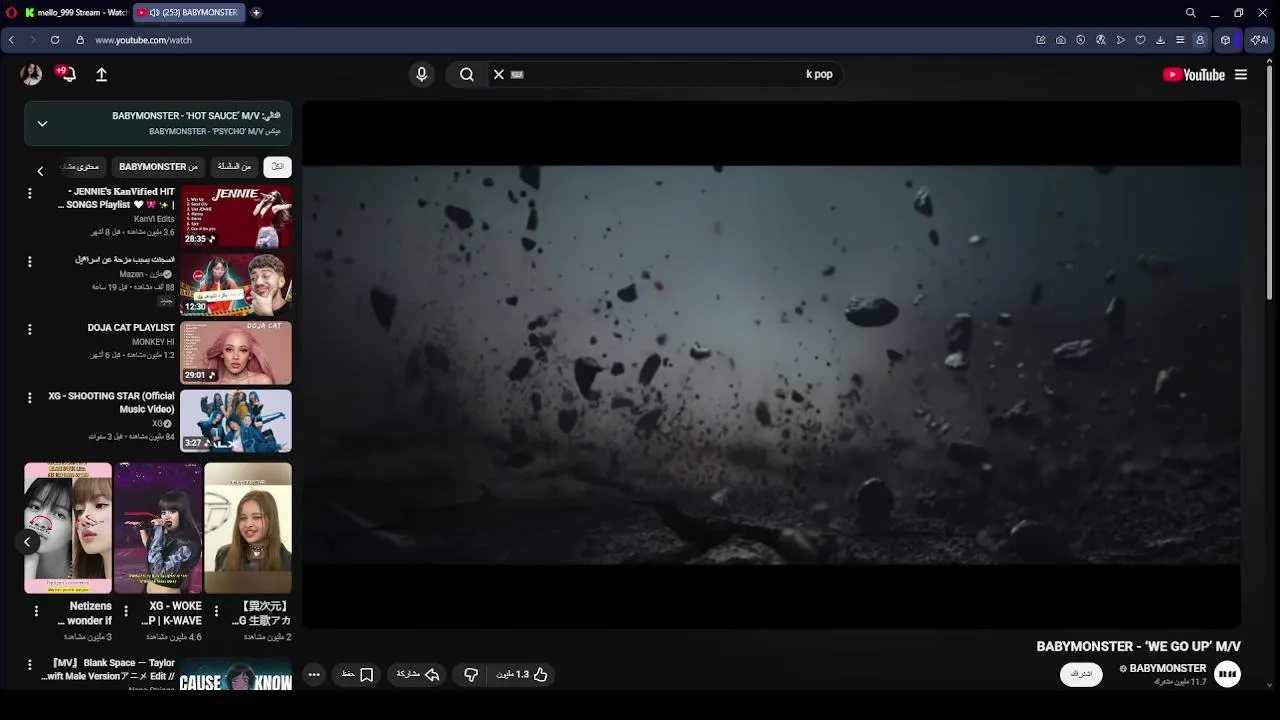Open the 'Netizens wonder if' Short thumbnail
Image resolution: width=1280 pixels, height=720 pixels.
68,528
